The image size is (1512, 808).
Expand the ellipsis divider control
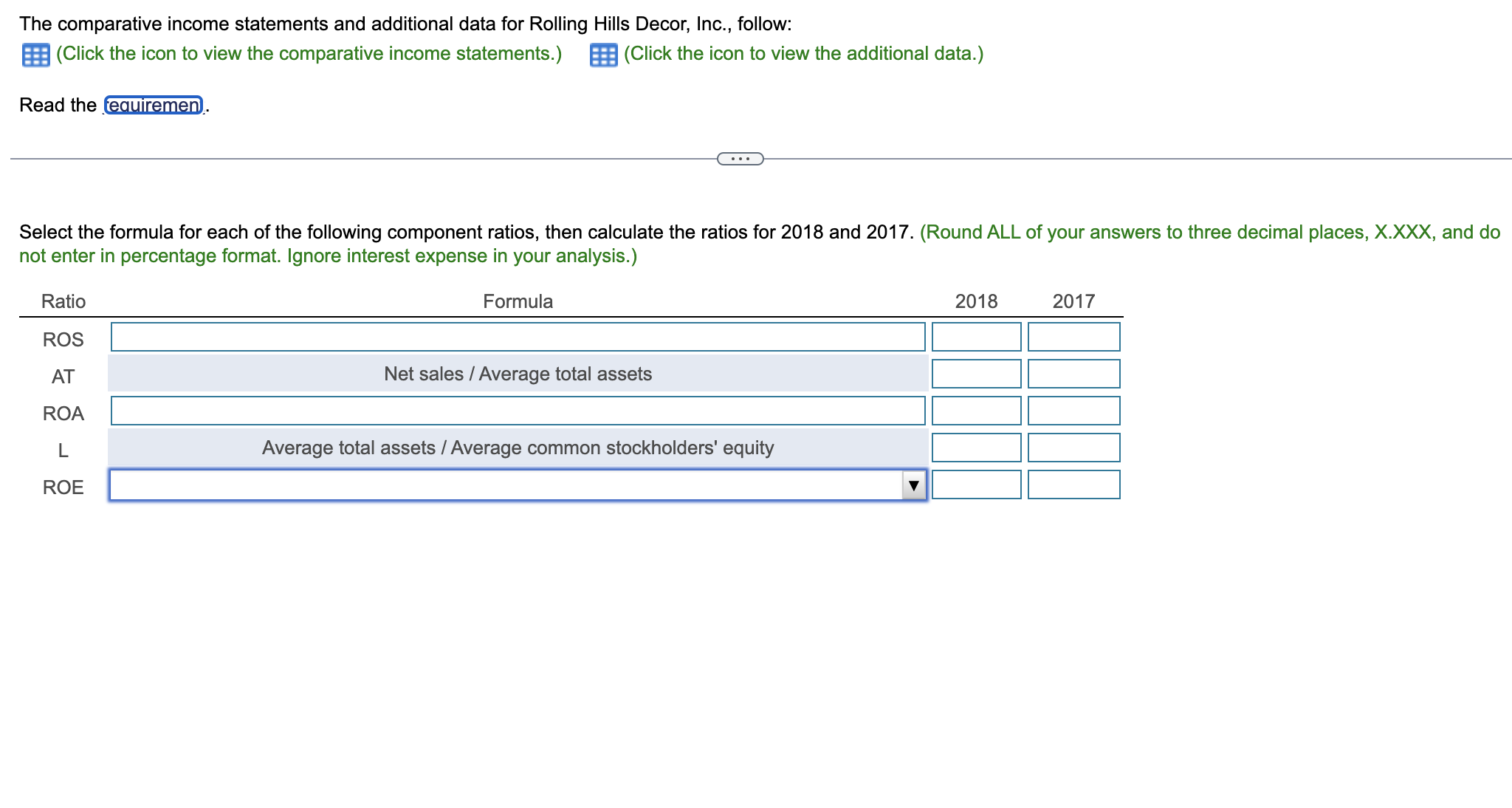[739, 158]
